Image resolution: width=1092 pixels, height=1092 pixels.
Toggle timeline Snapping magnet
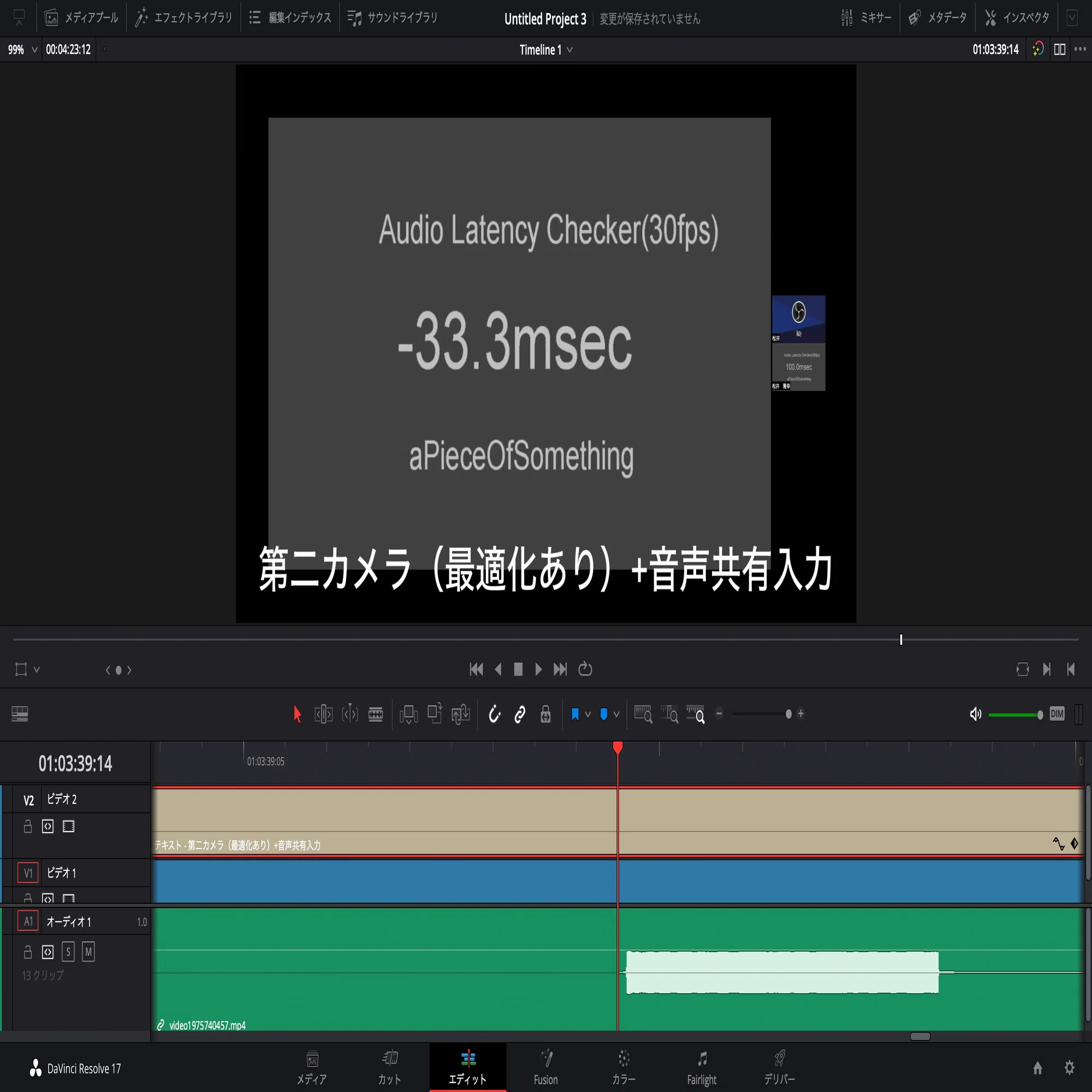pos(495,714)
